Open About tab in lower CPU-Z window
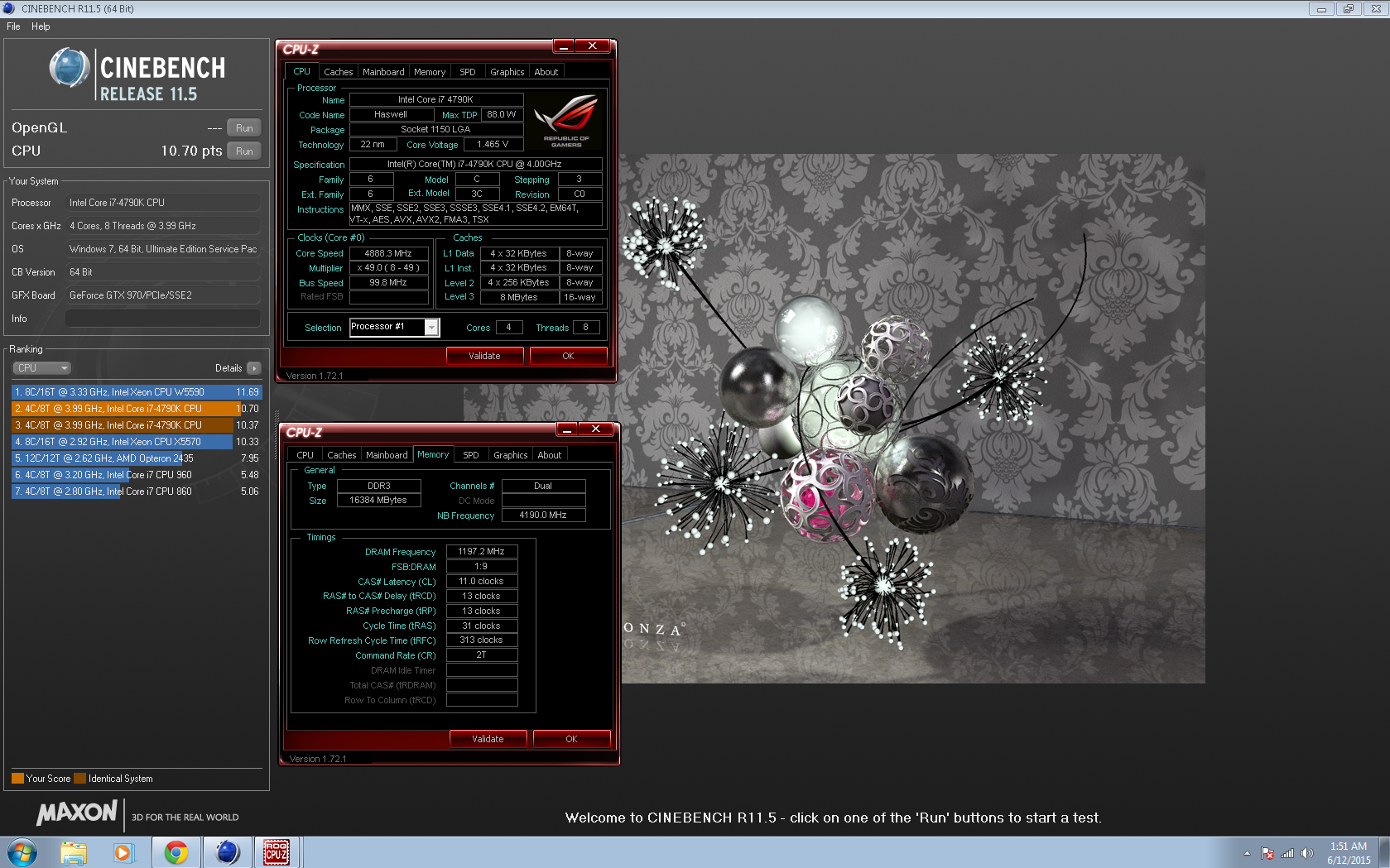Image resolution: width=1390 pixels, height=868 pixels. 550,455
